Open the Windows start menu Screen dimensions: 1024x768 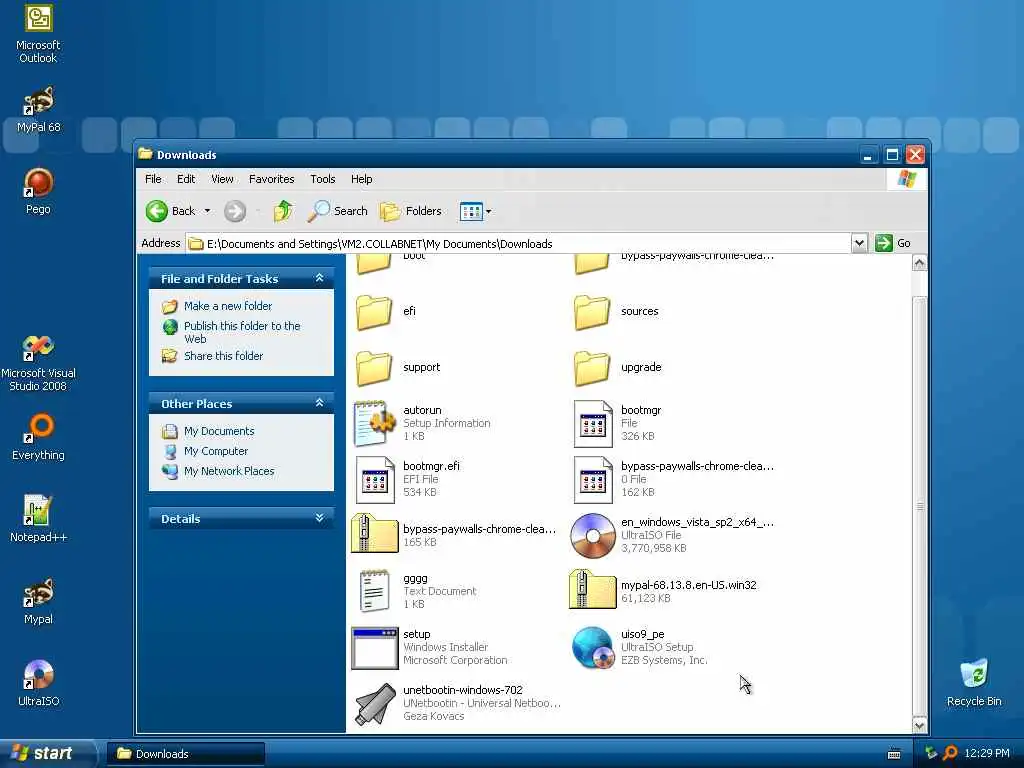tap(47, 754)
